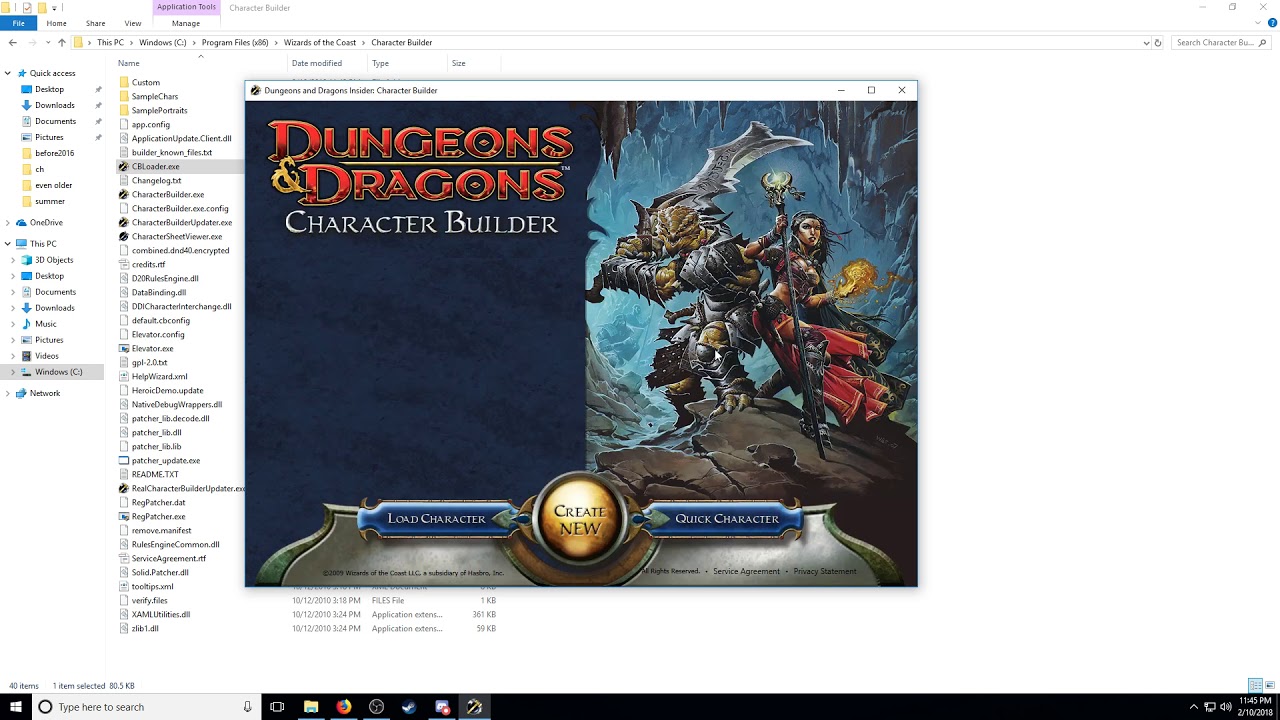Collapse the This PC tree node
1280x720 pixels.
tap(8, 244)
